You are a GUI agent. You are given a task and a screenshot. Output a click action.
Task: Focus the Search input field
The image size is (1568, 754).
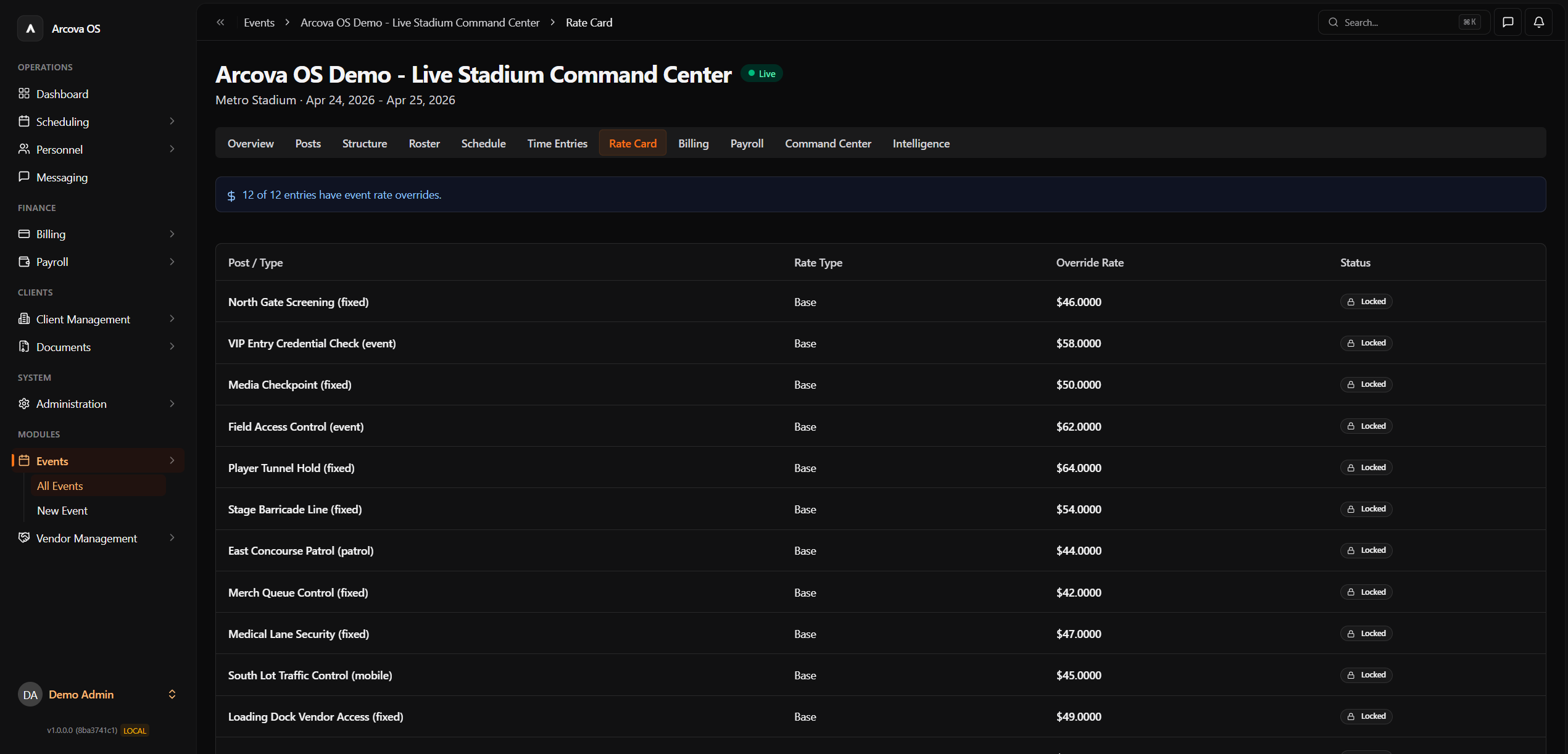[x=1404, y=22]
